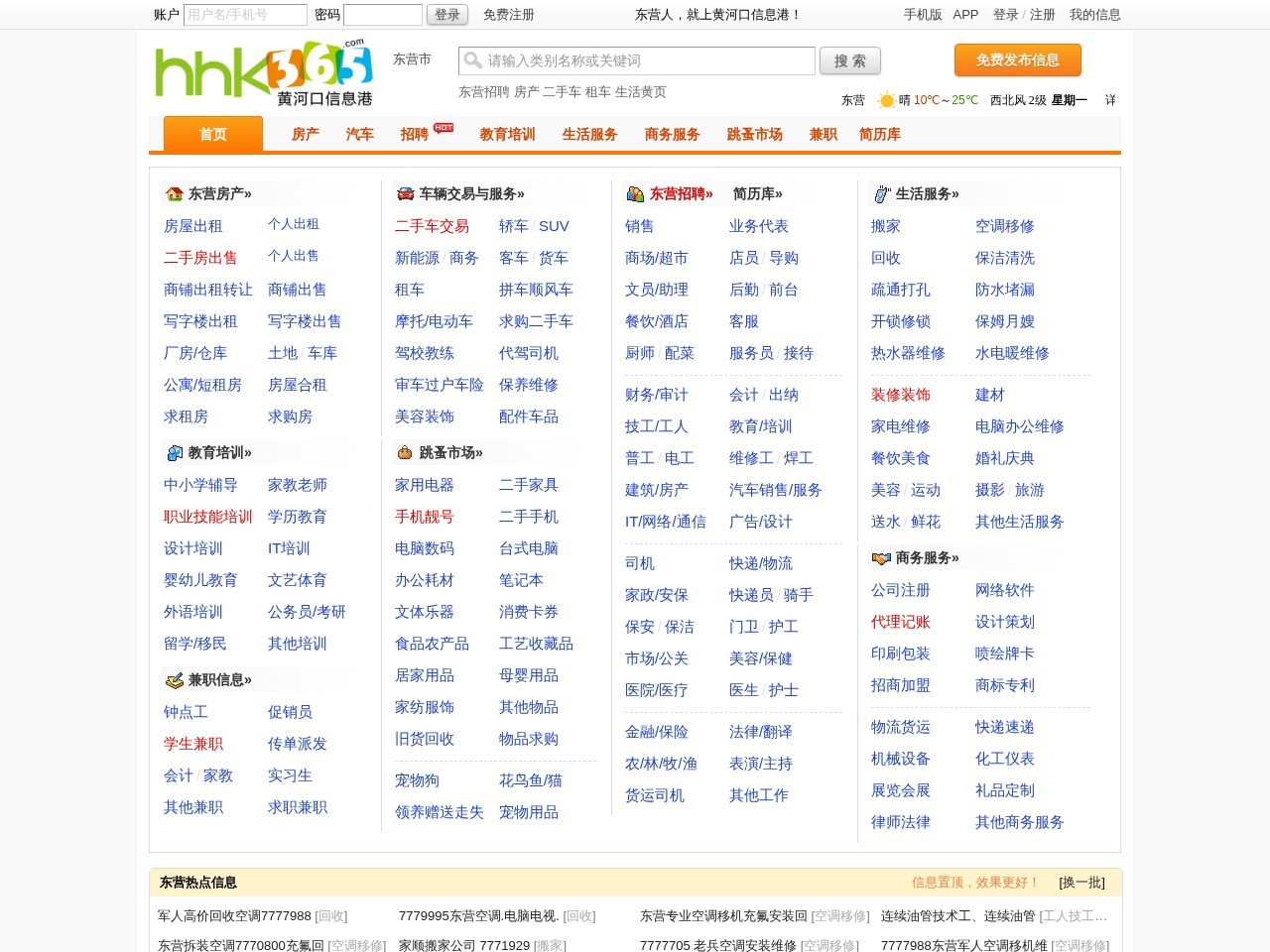Viewport: 1270px width, 952px height.
Task: Focus the keyword search input box
Action: click(x=637, y=60)
